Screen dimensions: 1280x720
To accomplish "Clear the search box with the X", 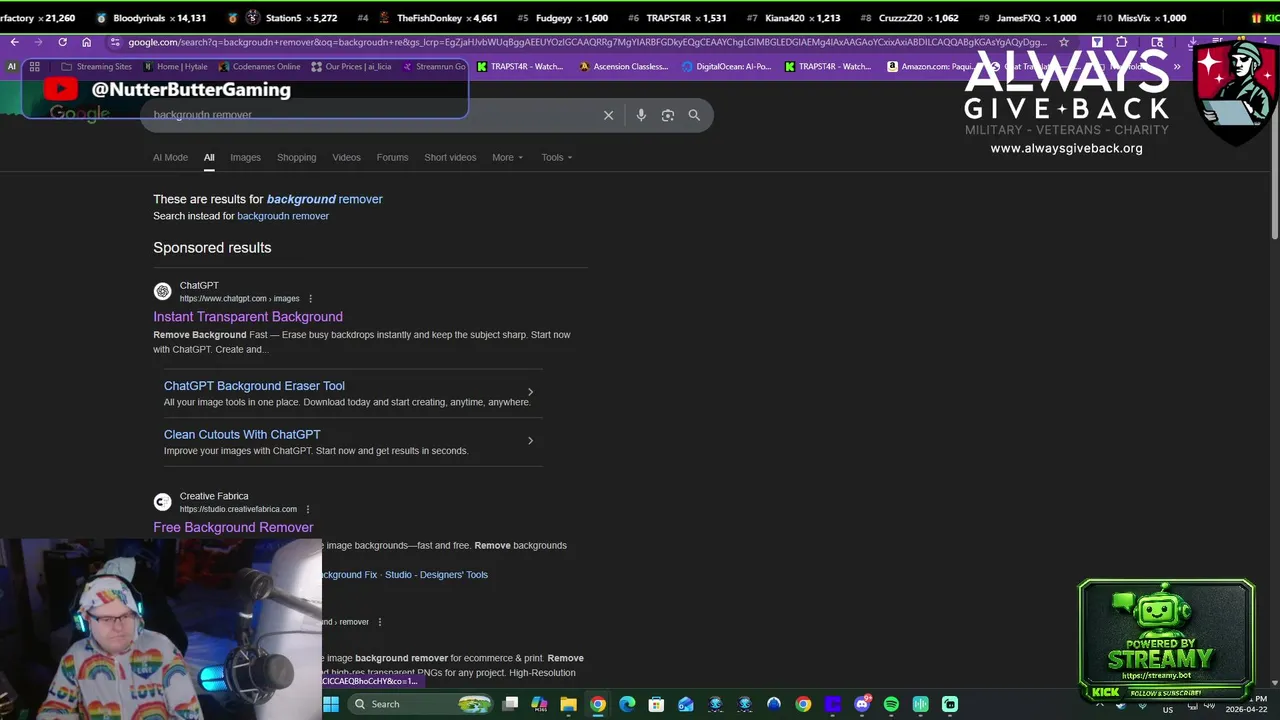I will click(x=608, y=115).
